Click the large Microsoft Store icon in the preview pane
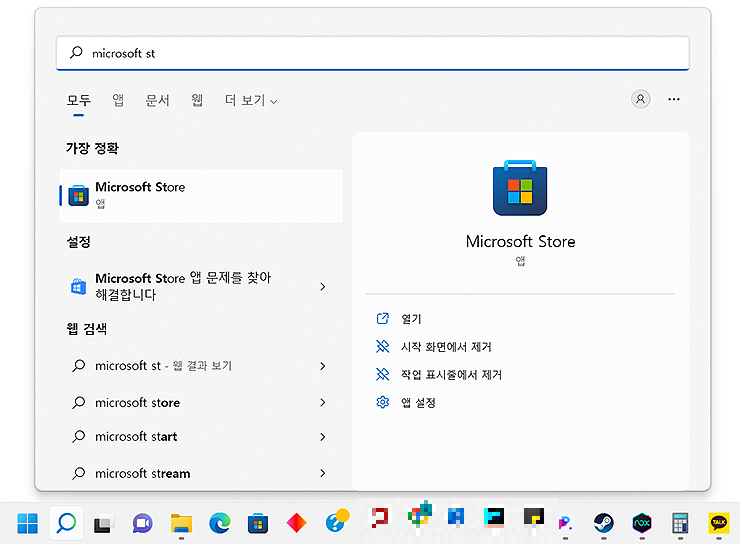Viewport: 740px width, 544px height. pos(520,188)
